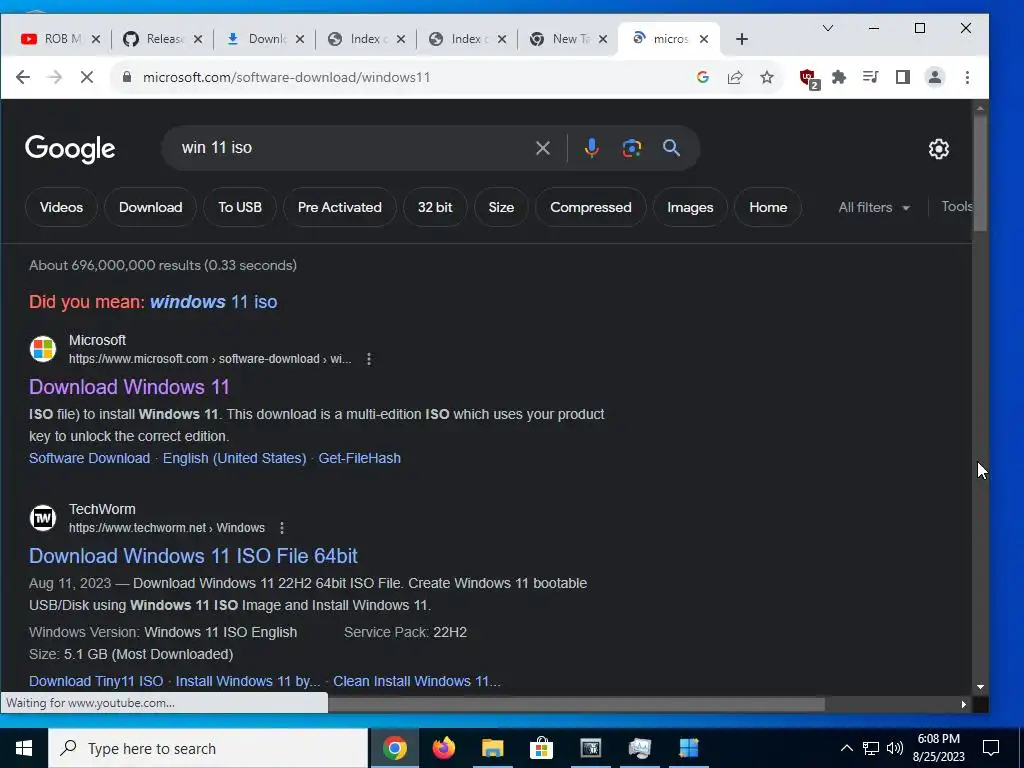Open Clean Install Windows 11 link
This screenshot has width=1024, height=768.
click(417, 681)
